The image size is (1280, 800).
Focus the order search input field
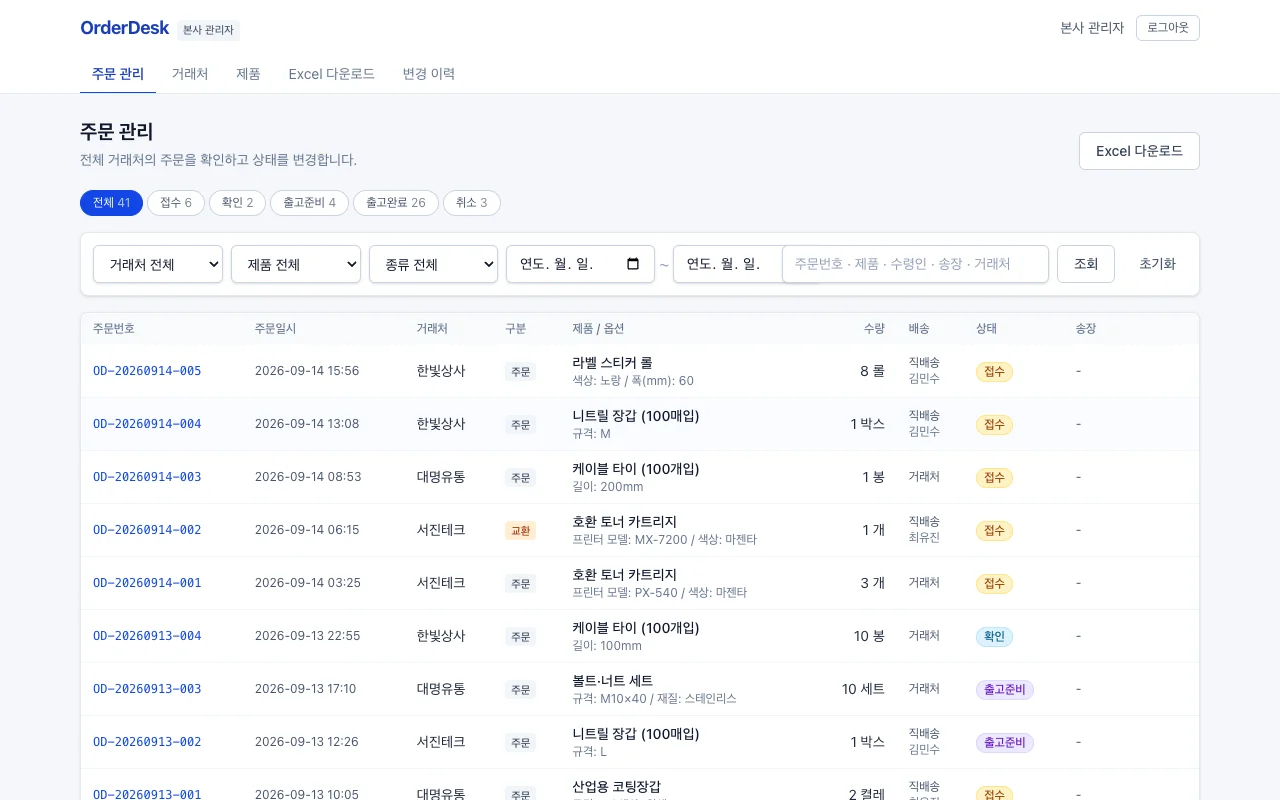tap(915, 264)
